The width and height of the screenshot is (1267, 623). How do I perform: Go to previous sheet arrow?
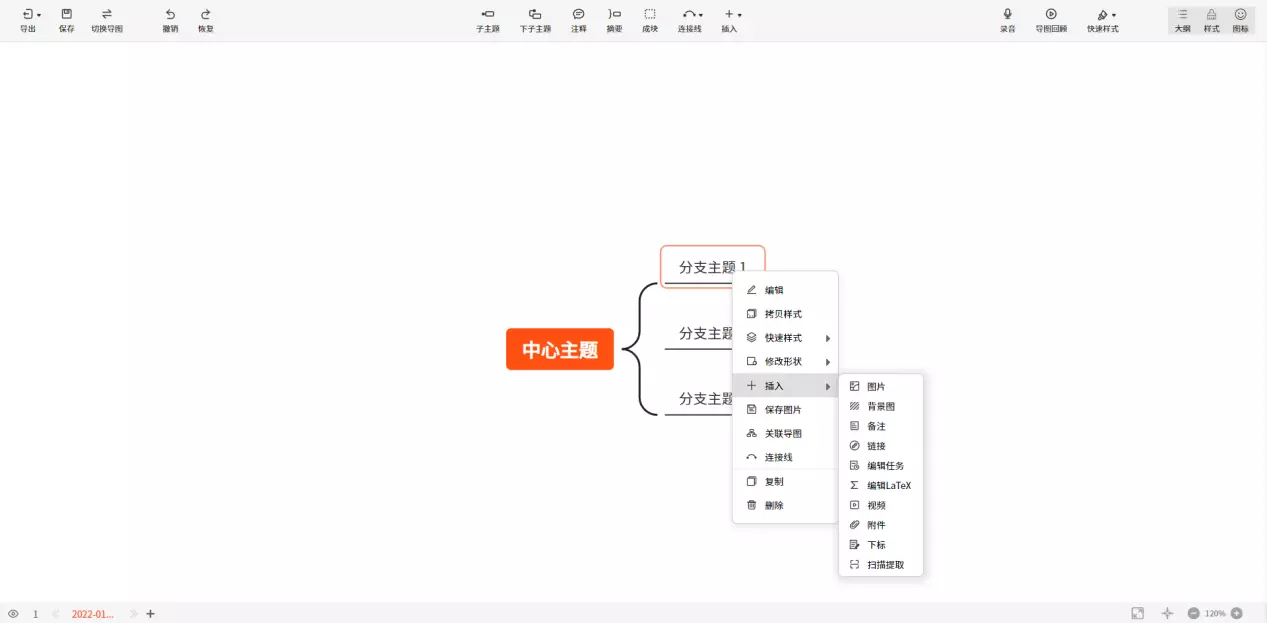click(x=56, y=614)
